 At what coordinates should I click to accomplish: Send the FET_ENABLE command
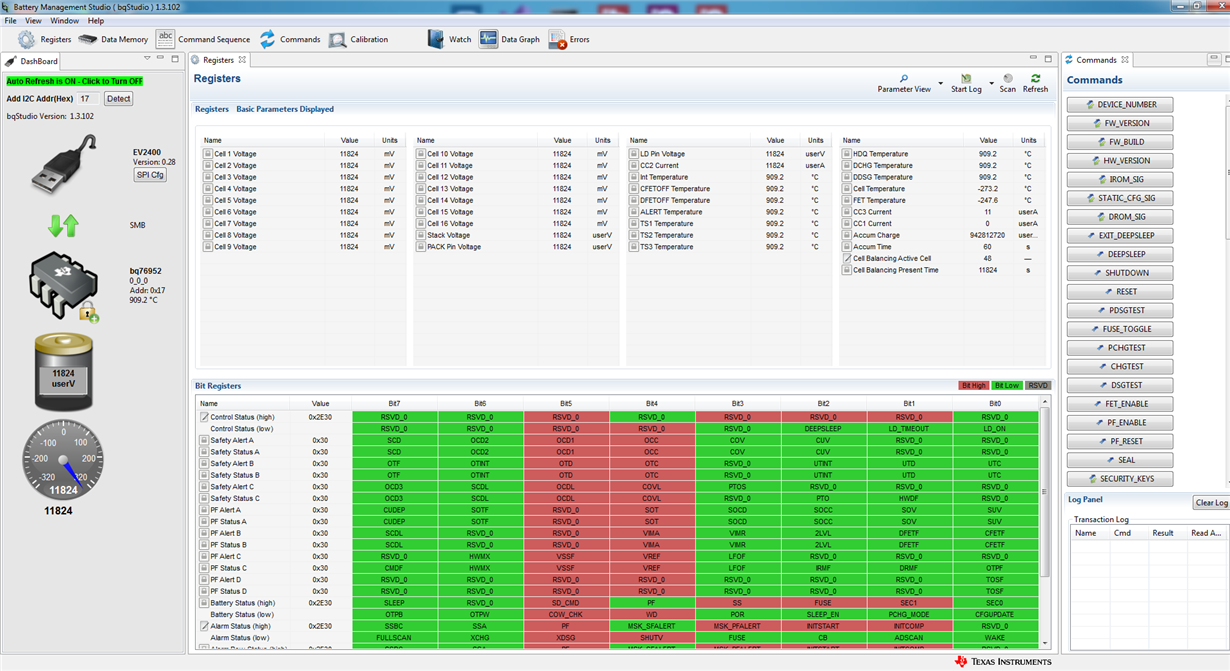[x=1120, y=404]
